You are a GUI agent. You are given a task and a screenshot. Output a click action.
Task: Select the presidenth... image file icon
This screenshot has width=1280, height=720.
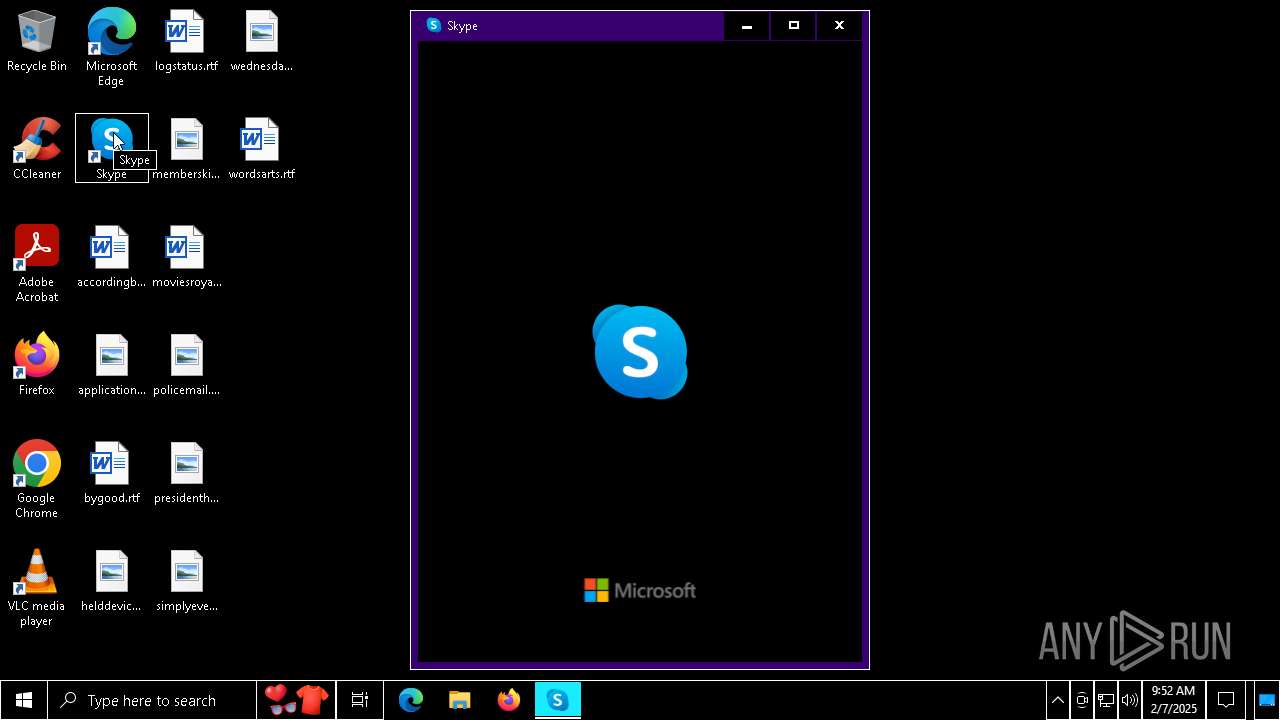(x=186, y=473)
